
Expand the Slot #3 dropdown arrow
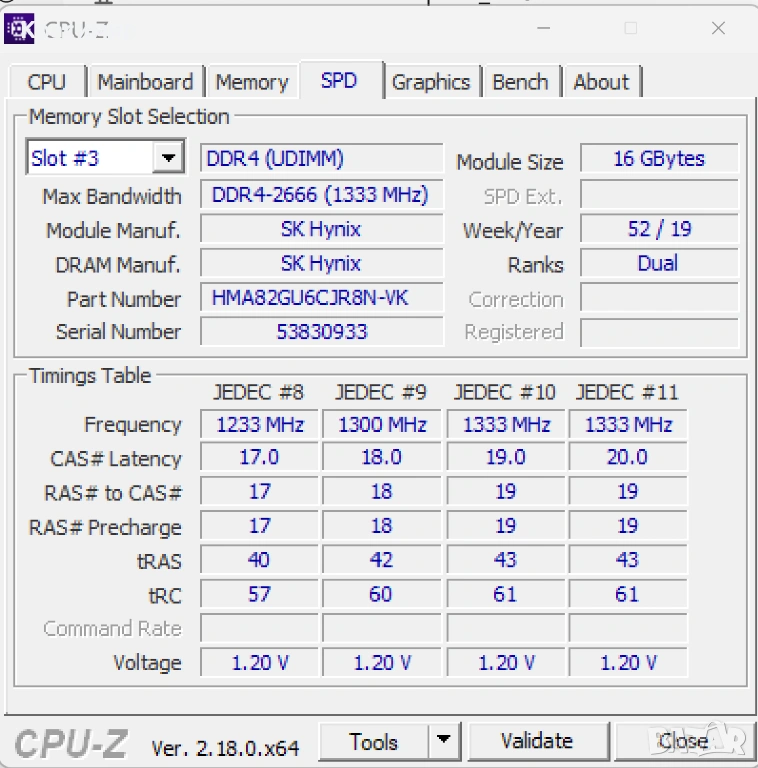(168, 158)
